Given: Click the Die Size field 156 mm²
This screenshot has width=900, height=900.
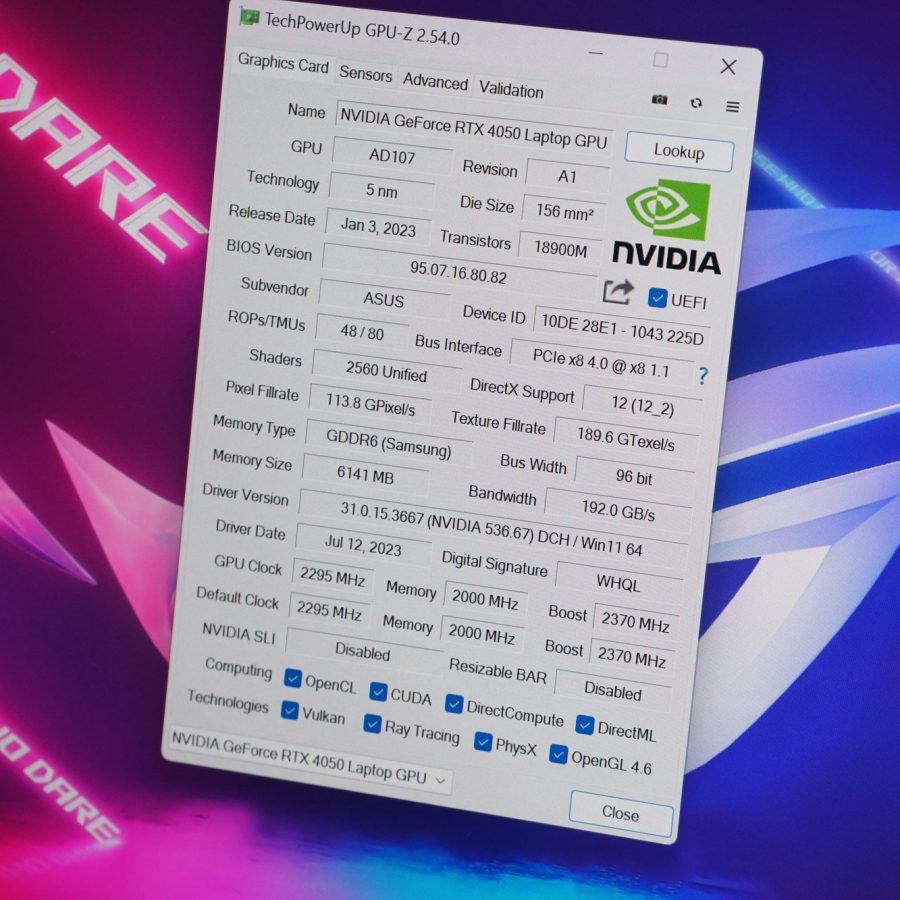Looking at the screenshot, I should pyautogui.click(x=564, y=212).
